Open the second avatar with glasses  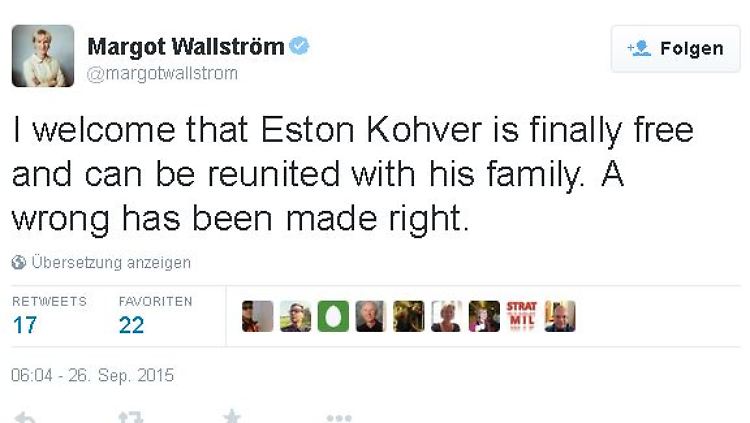click(296, 316)
